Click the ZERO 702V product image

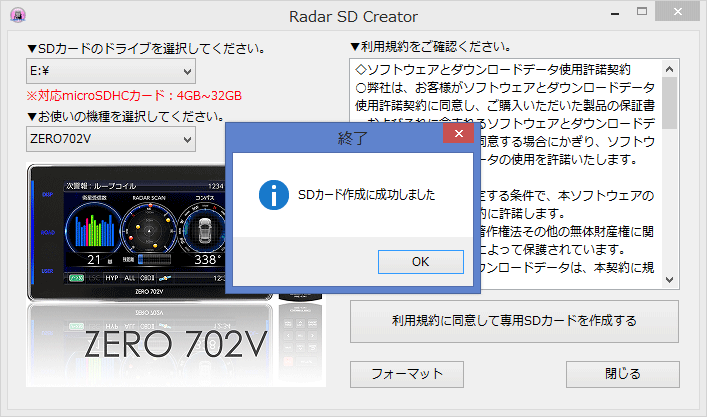[176, 275]
